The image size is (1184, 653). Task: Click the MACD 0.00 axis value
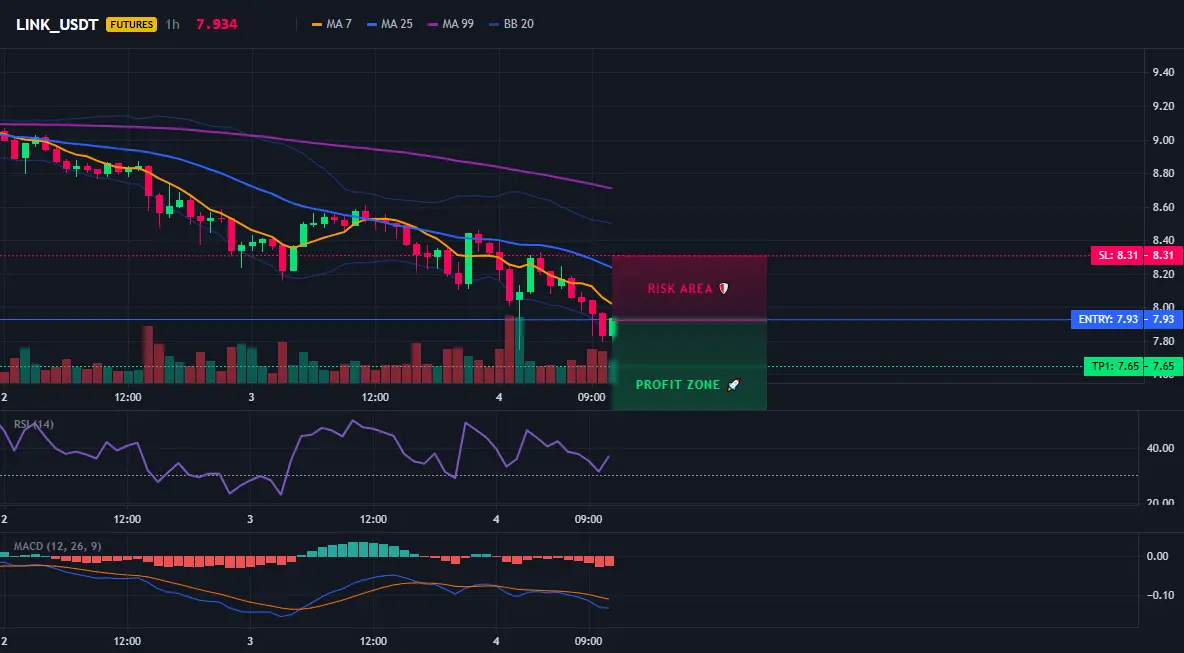(1158, 556)
